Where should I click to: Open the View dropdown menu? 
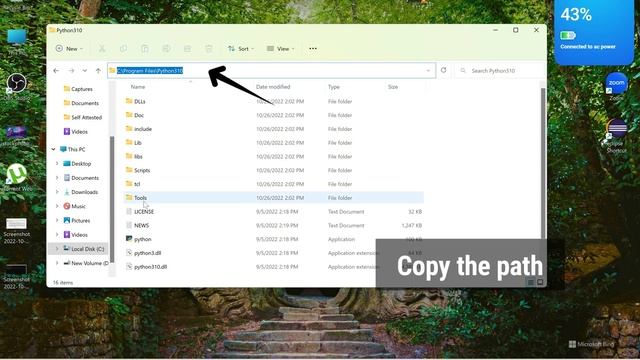coord(280,49)
